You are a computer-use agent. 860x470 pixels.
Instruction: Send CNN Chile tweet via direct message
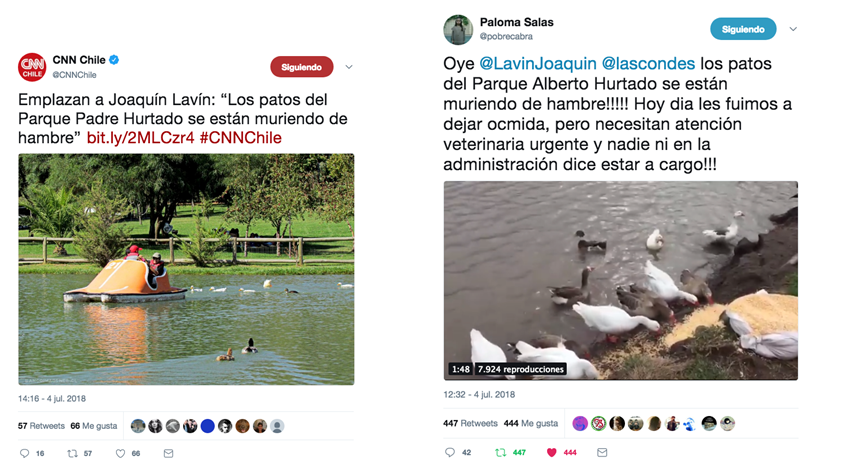(x=168, y=454)
